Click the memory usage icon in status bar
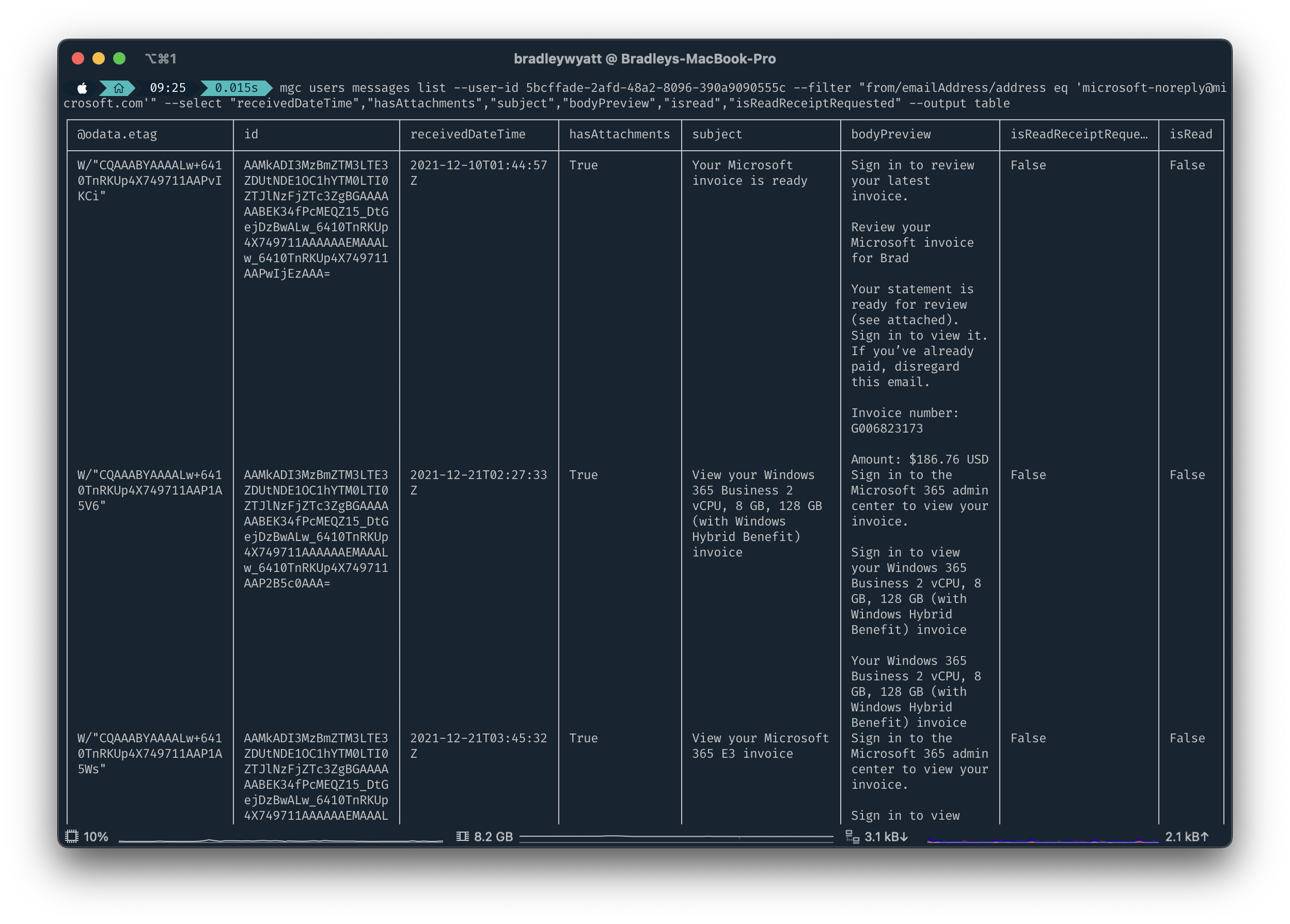The width and height of the screenshot is (1290, 924). point(462,836)
